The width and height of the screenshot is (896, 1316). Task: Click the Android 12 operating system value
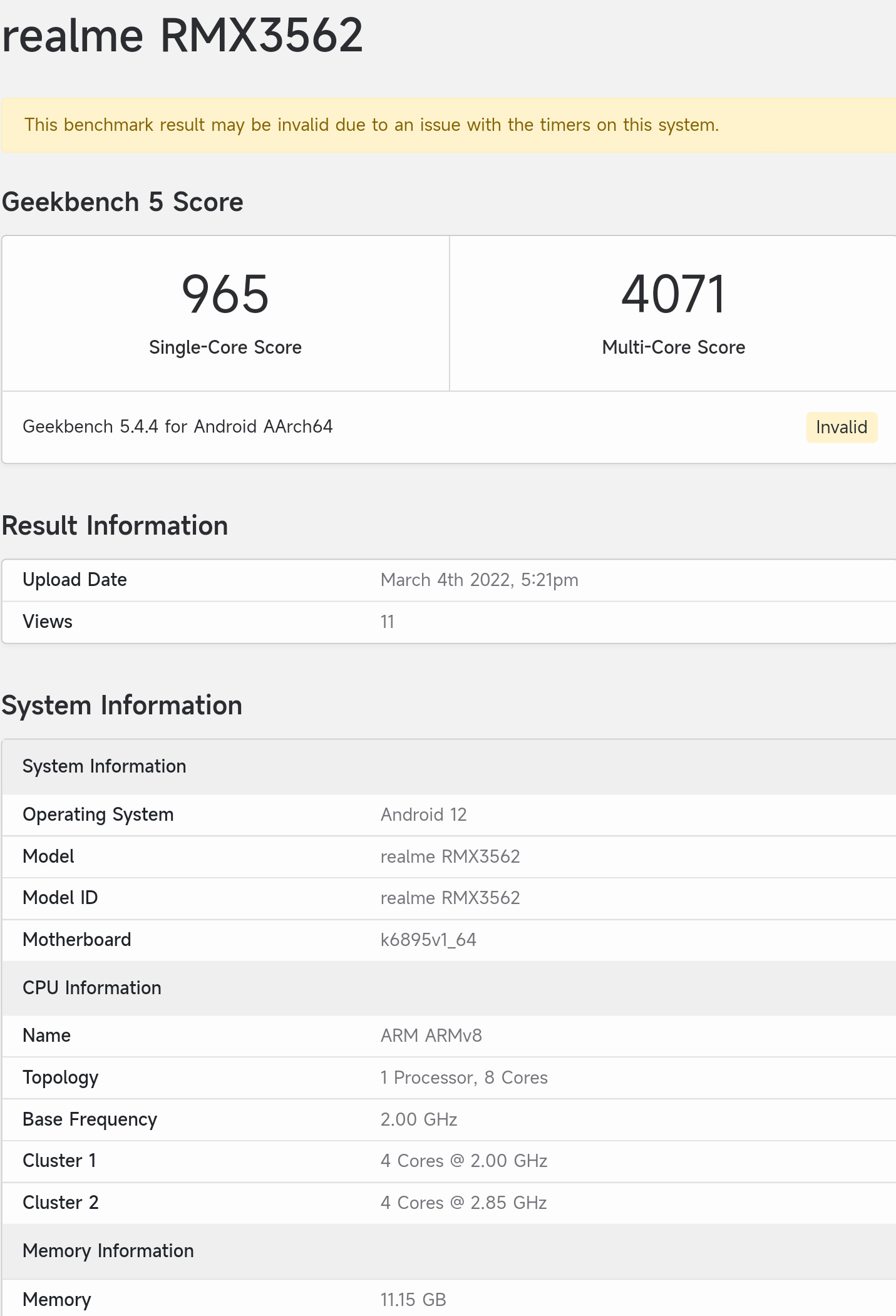pyautogui.click(x=423, y=815)
